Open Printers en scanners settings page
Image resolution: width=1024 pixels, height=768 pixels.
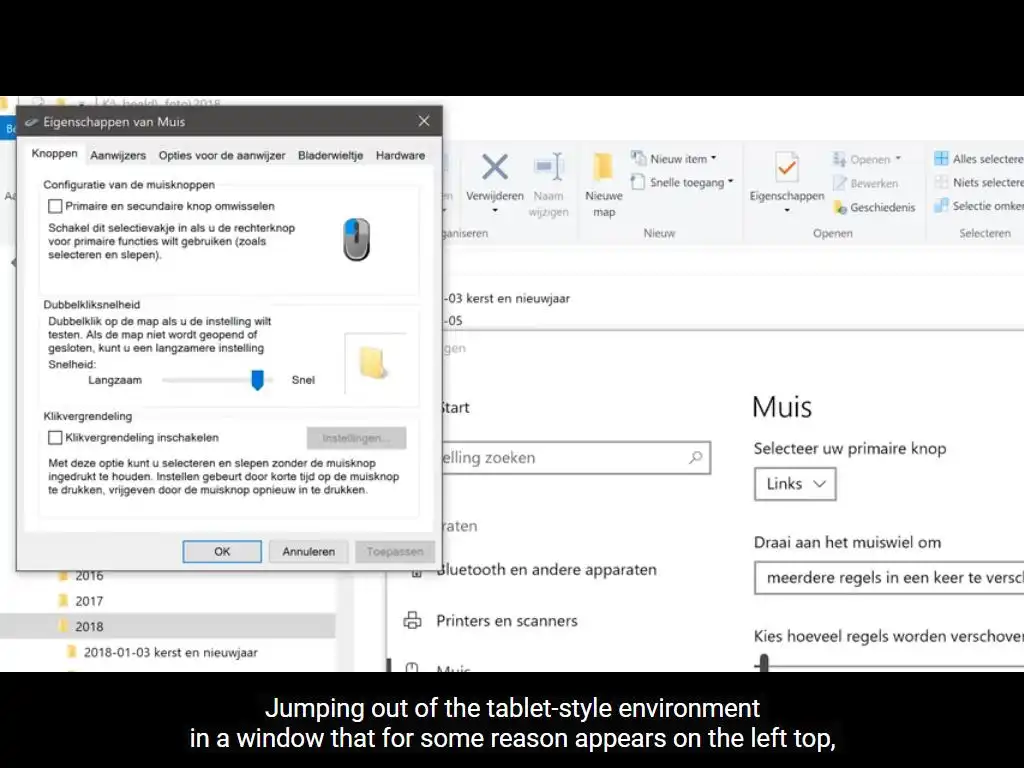(507, 620)
